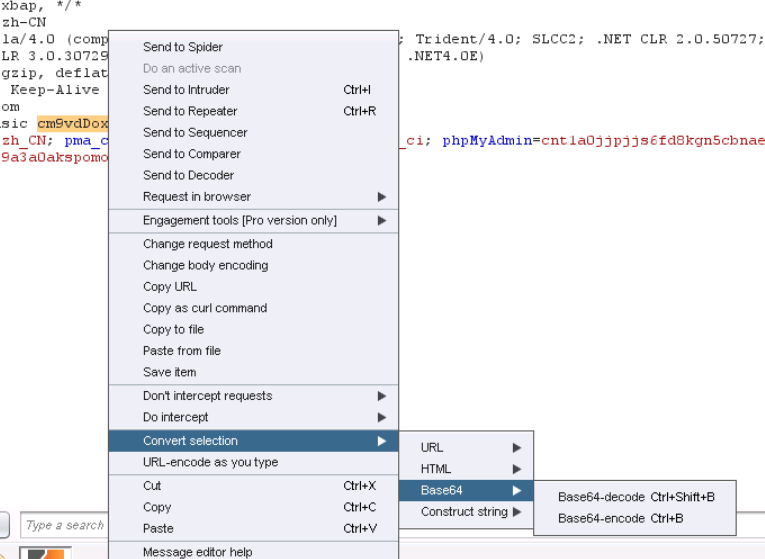
Task: Choose Send to Spider from context menu
Action: coord(183,47)
